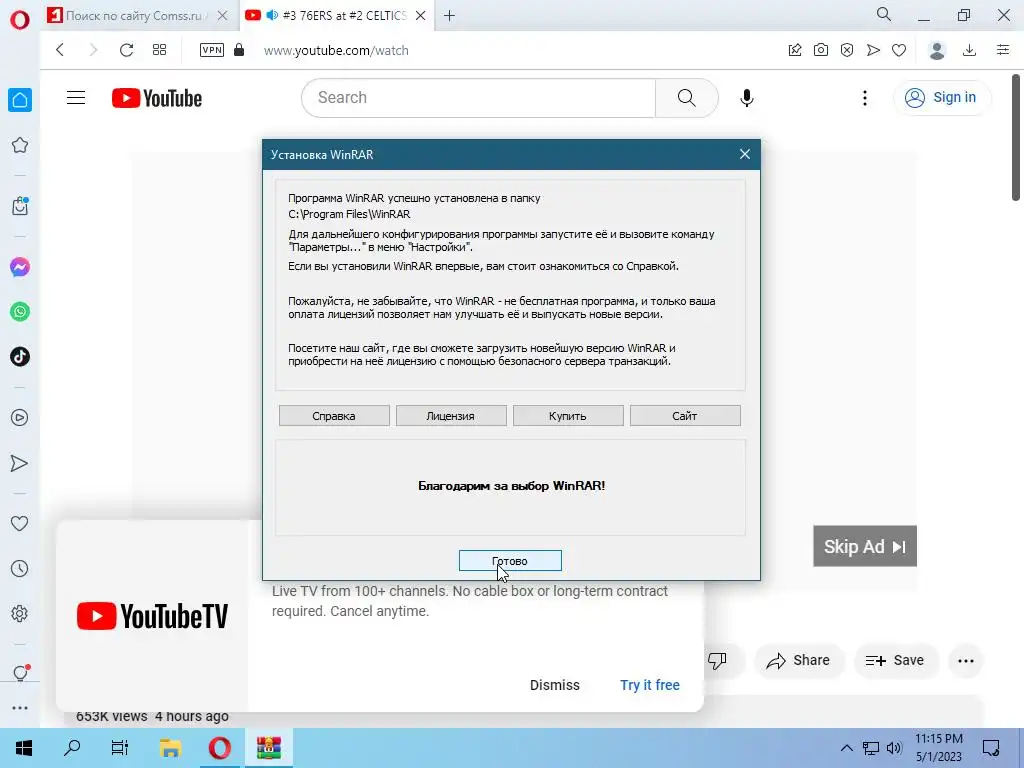Screen dimensions: 1024x768
Task: Close the Установка WinRAR dialog
Action: pos(744,154)
